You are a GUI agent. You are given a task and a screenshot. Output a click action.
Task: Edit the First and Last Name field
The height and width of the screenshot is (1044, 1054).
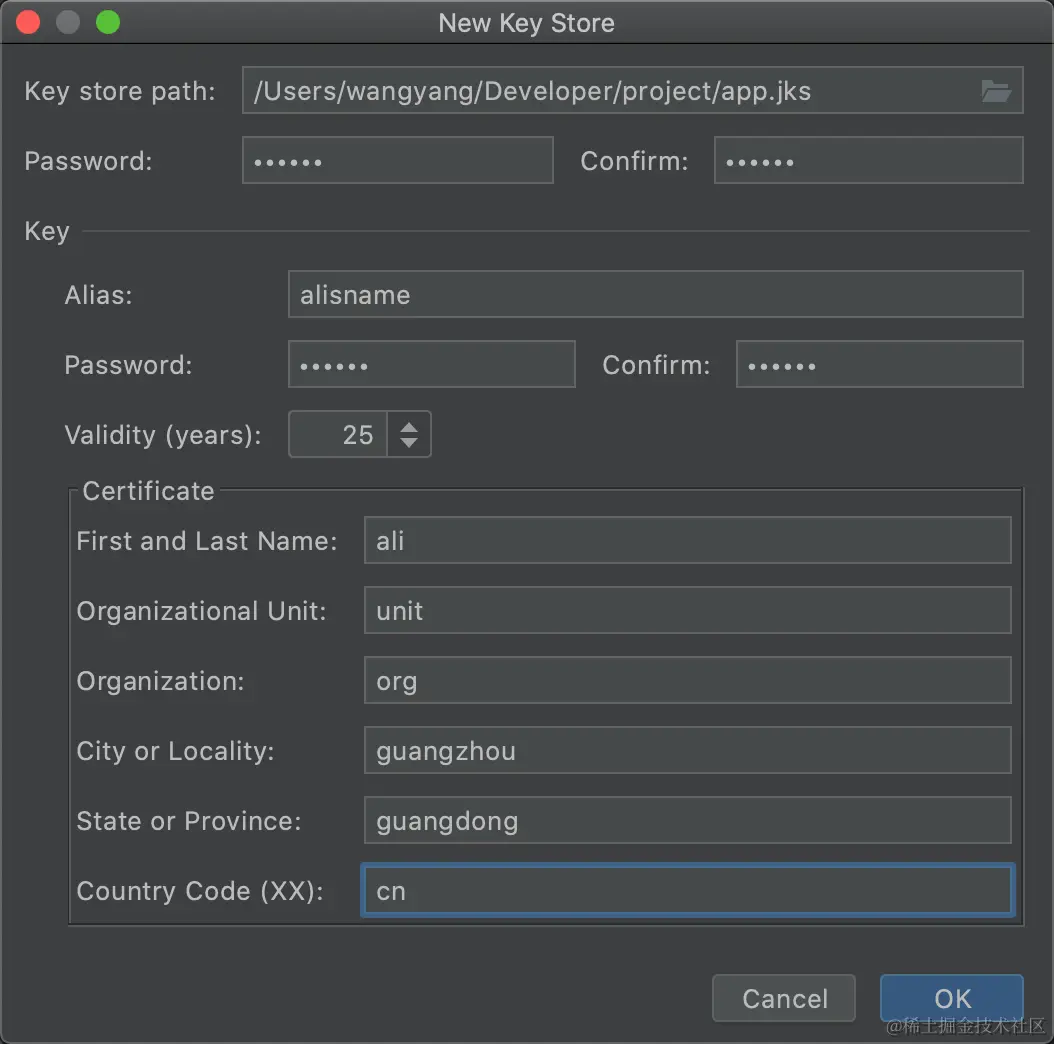coord(687,541)
